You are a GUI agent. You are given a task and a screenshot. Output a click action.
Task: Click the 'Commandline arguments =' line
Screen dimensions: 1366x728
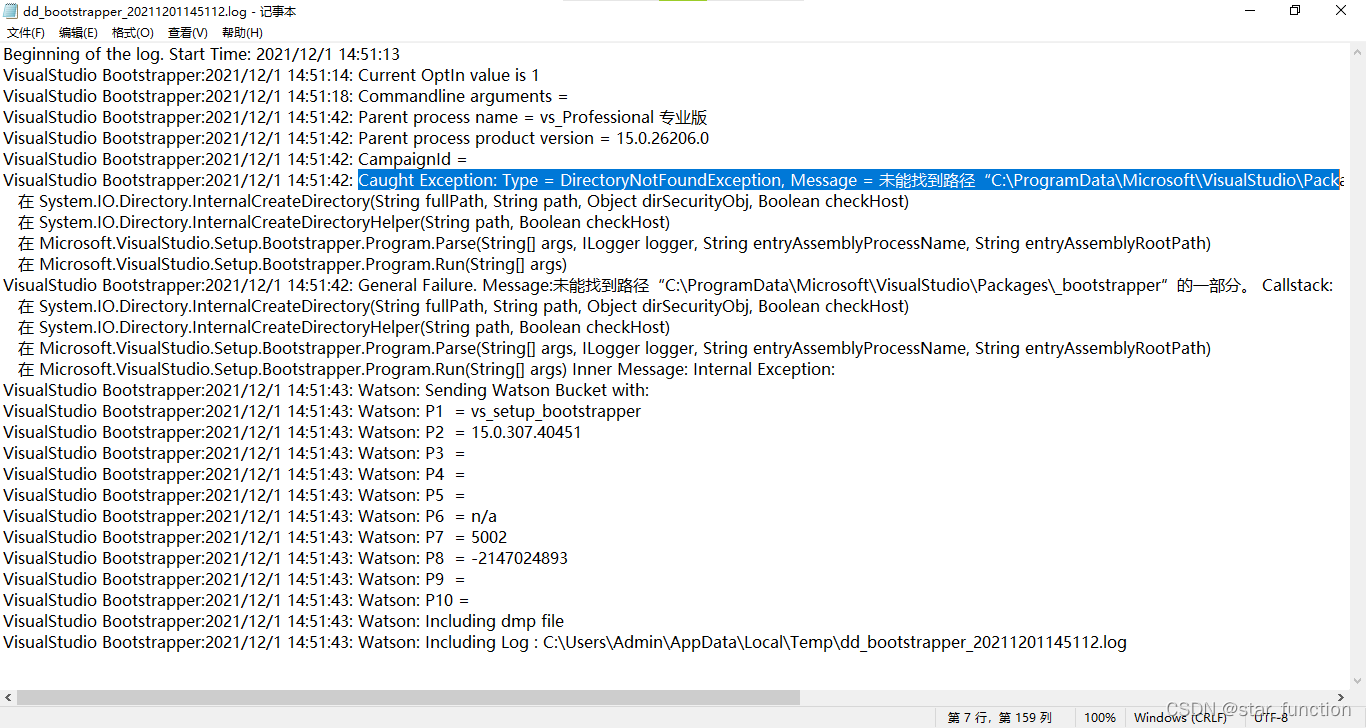coord(285,96)
